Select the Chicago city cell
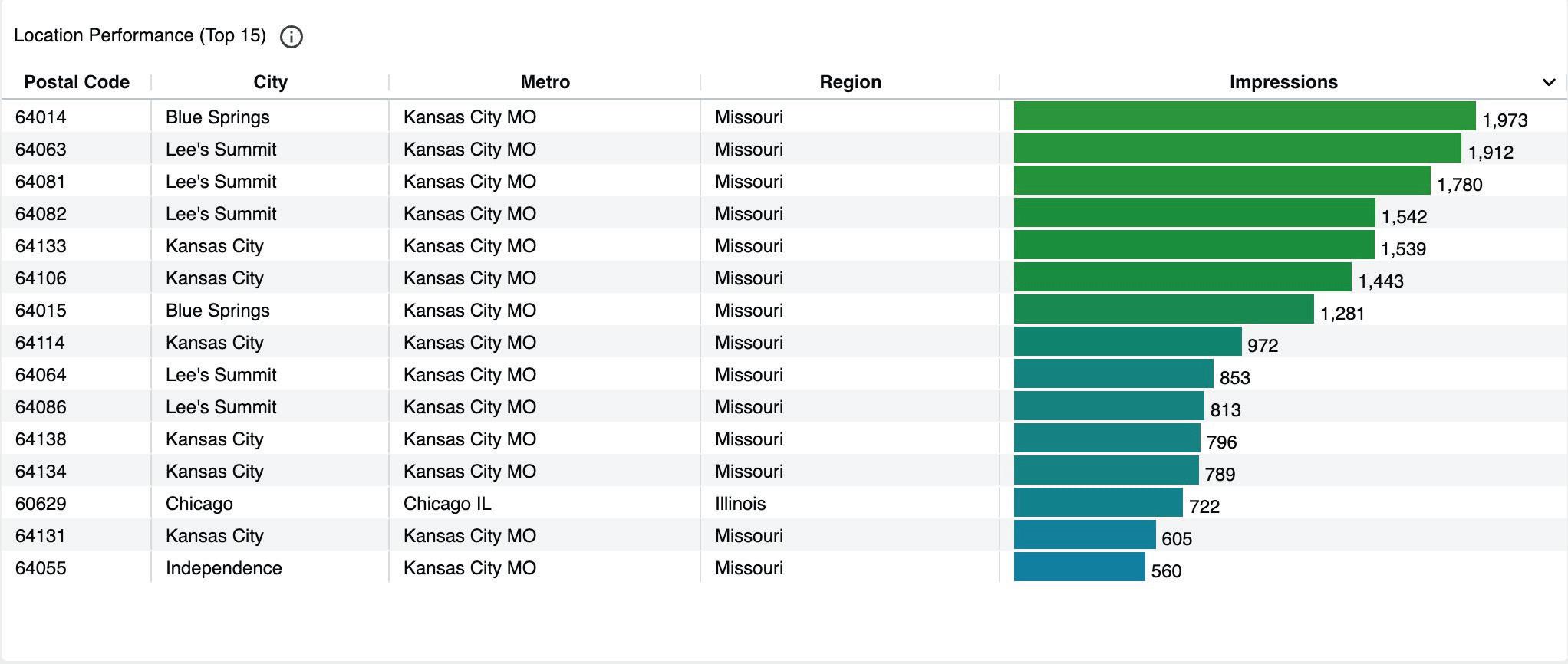This screenshot has height=664, width=1568. click(199, 504)
